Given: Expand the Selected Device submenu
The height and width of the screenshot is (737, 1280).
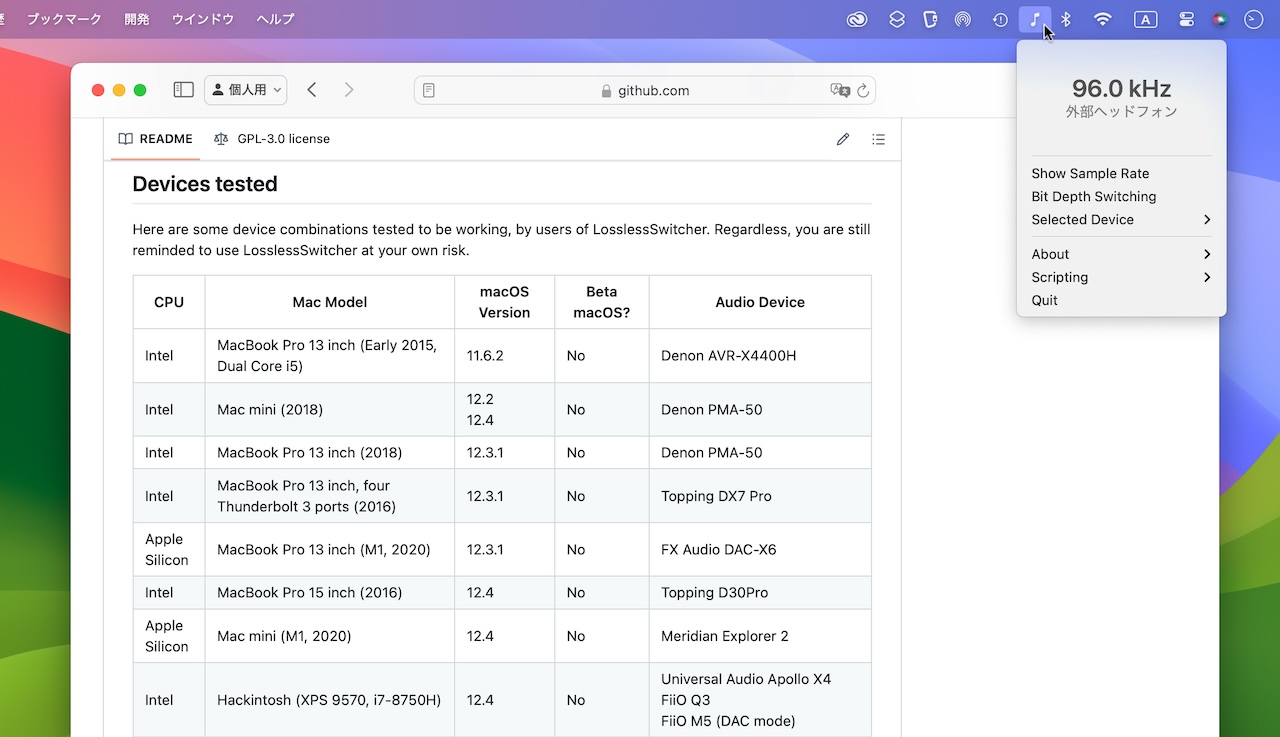Looking at the screenshot, I should click(x=1121, y=219).
